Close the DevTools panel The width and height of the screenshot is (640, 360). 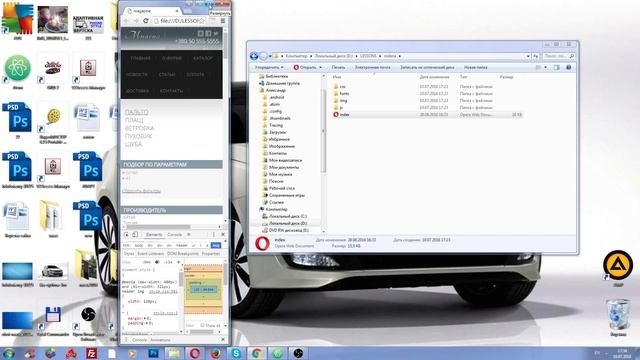pyautogui.click(x=223, y=235)
